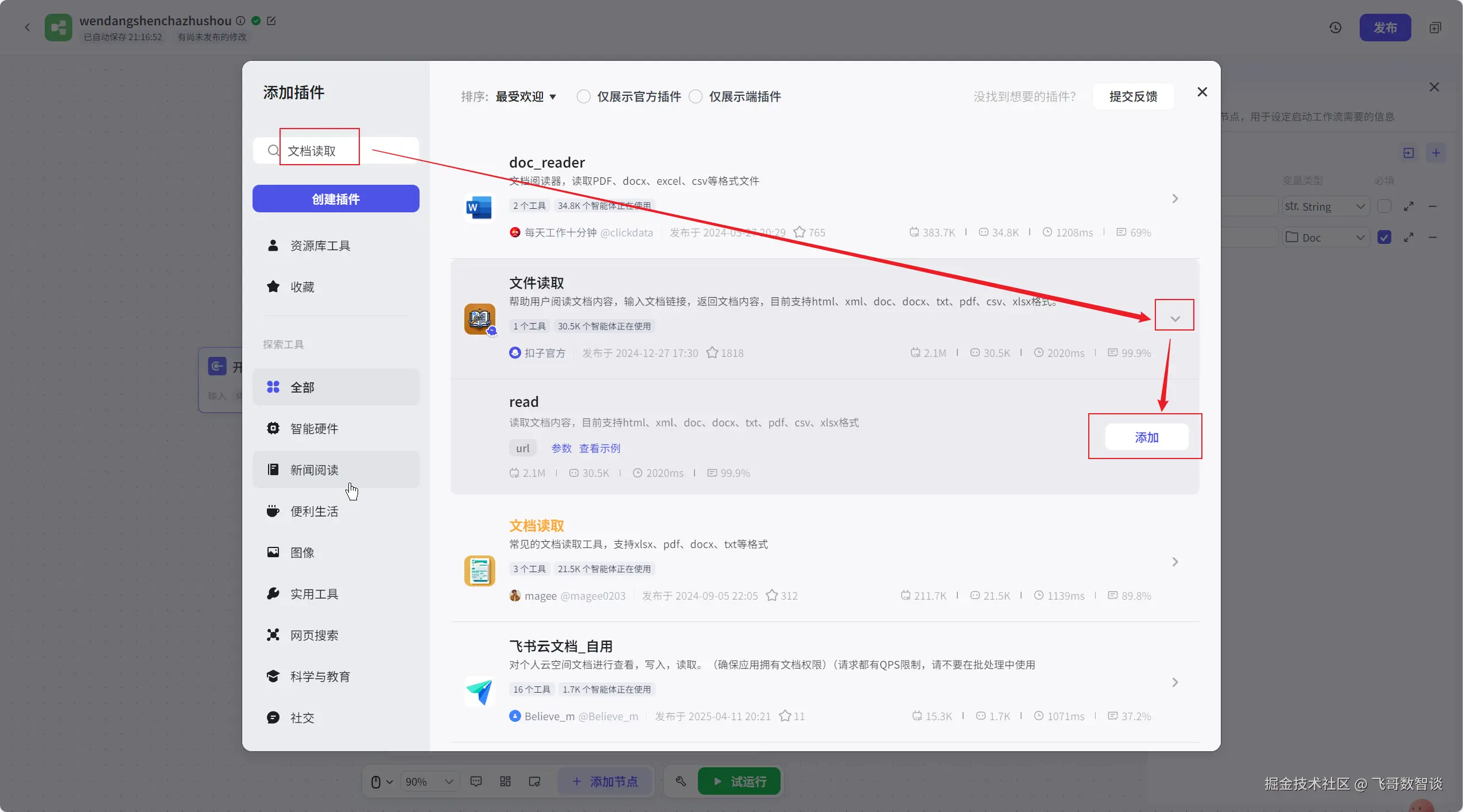Select 仅展示官方插件 radio option
The height and width of the screenshot is (812, 1463).
tap(583, 96)
